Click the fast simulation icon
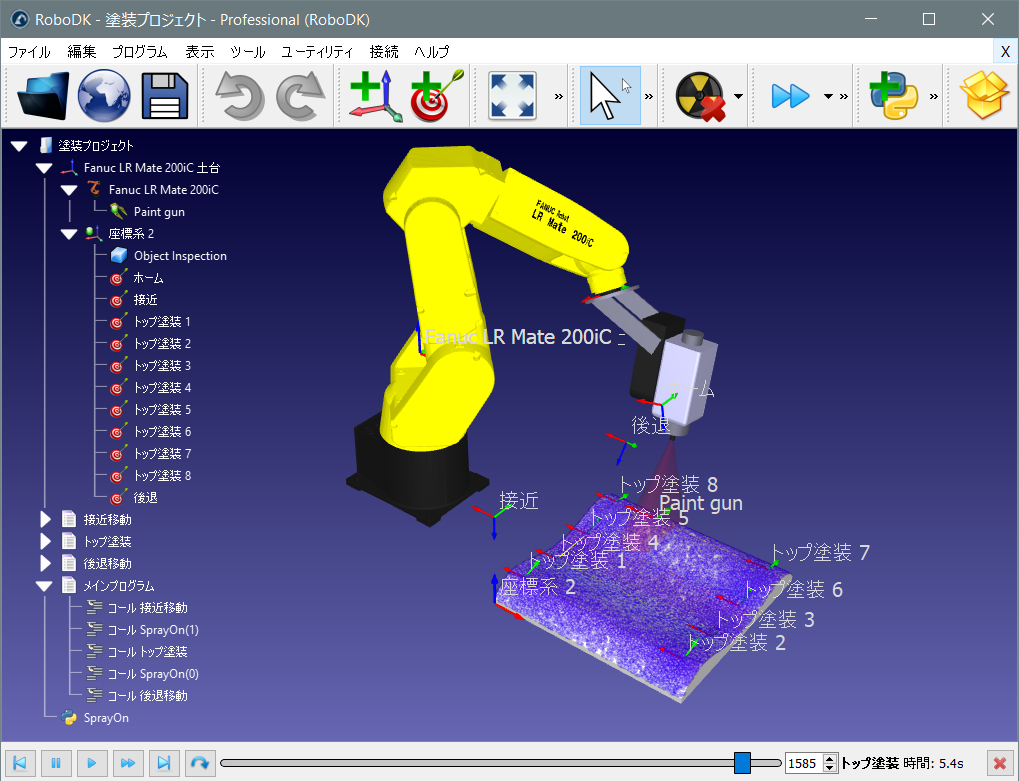1019x781 pixels. tap(790, 96)
